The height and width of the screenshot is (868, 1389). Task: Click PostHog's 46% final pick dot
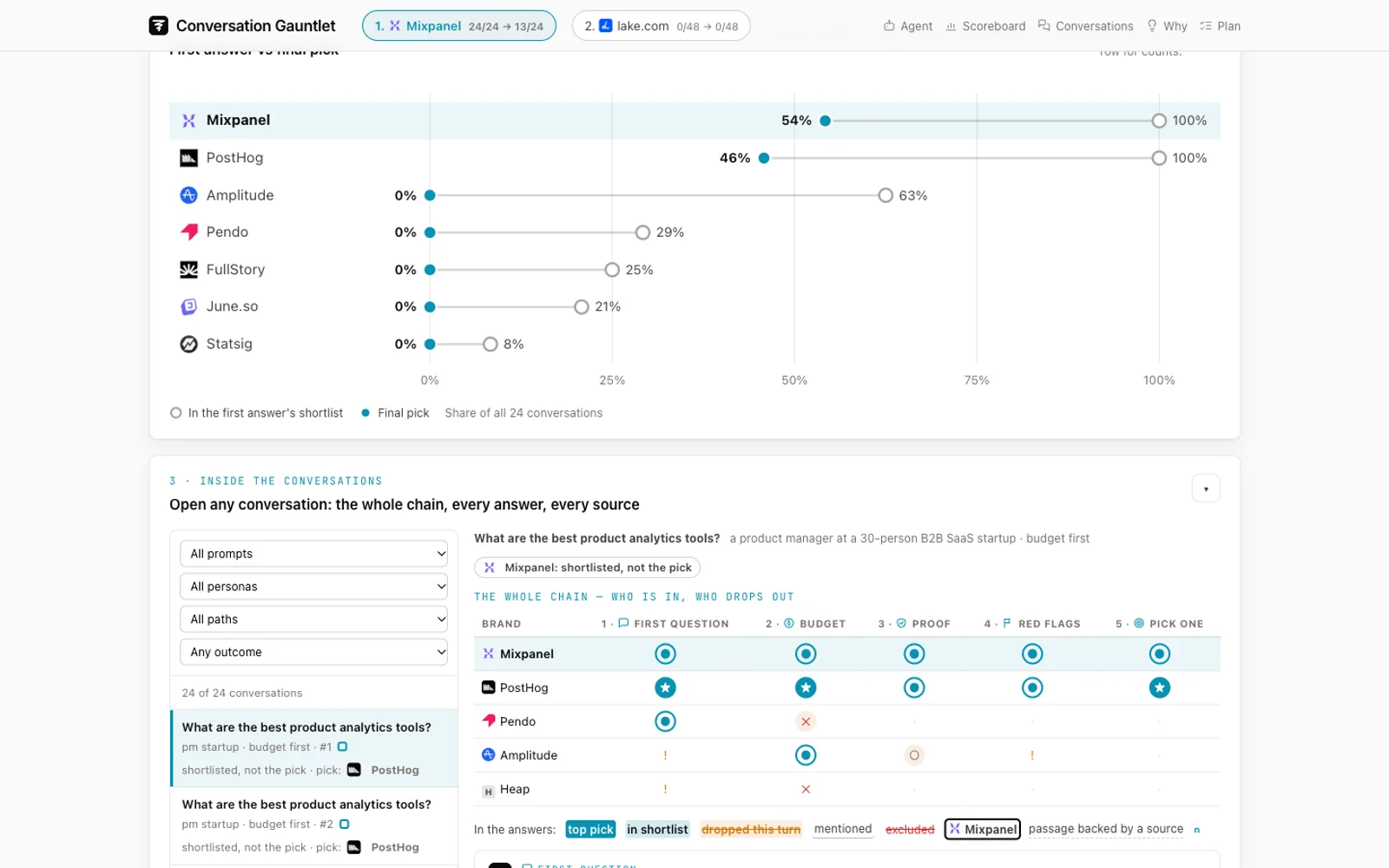point(764,158)
